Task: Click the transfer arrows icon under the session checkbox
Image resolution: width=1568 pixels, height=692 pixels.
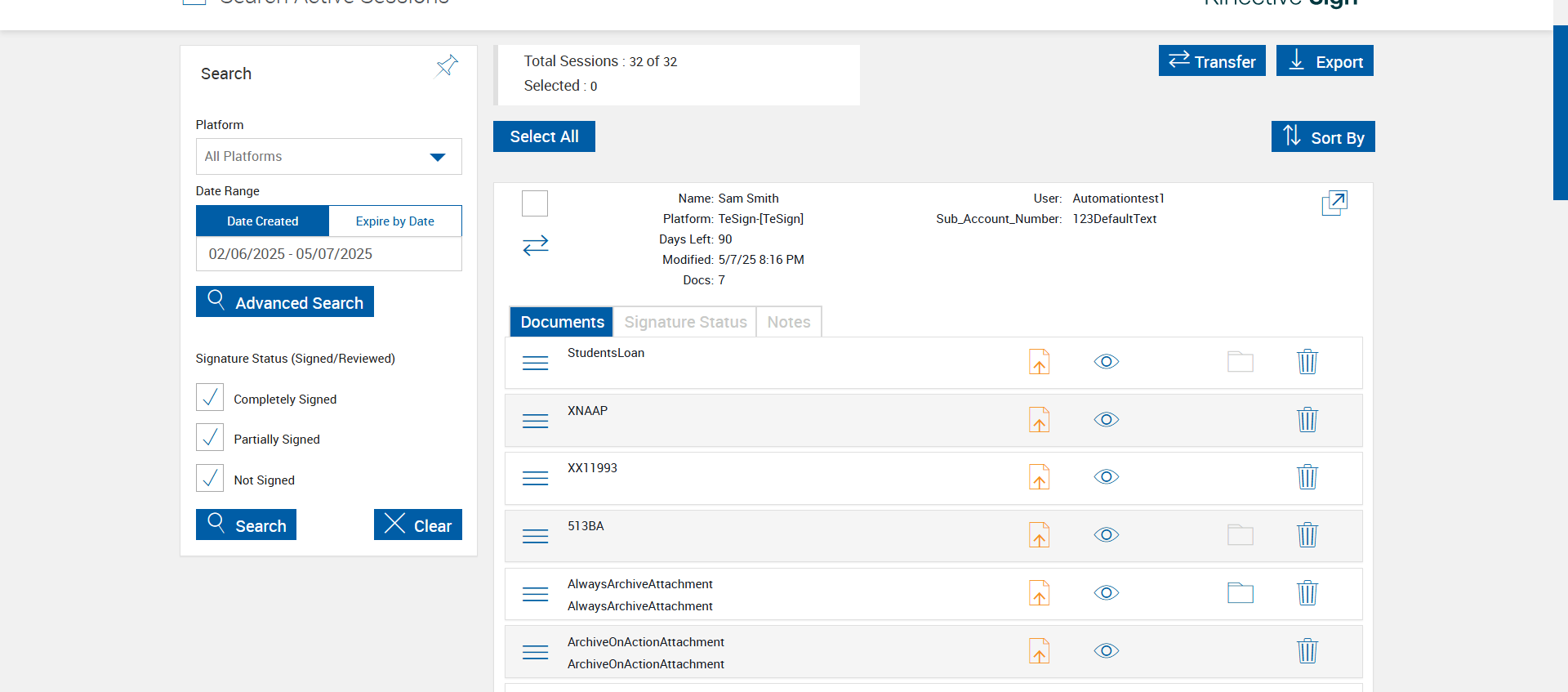Action: pos(535,245)
